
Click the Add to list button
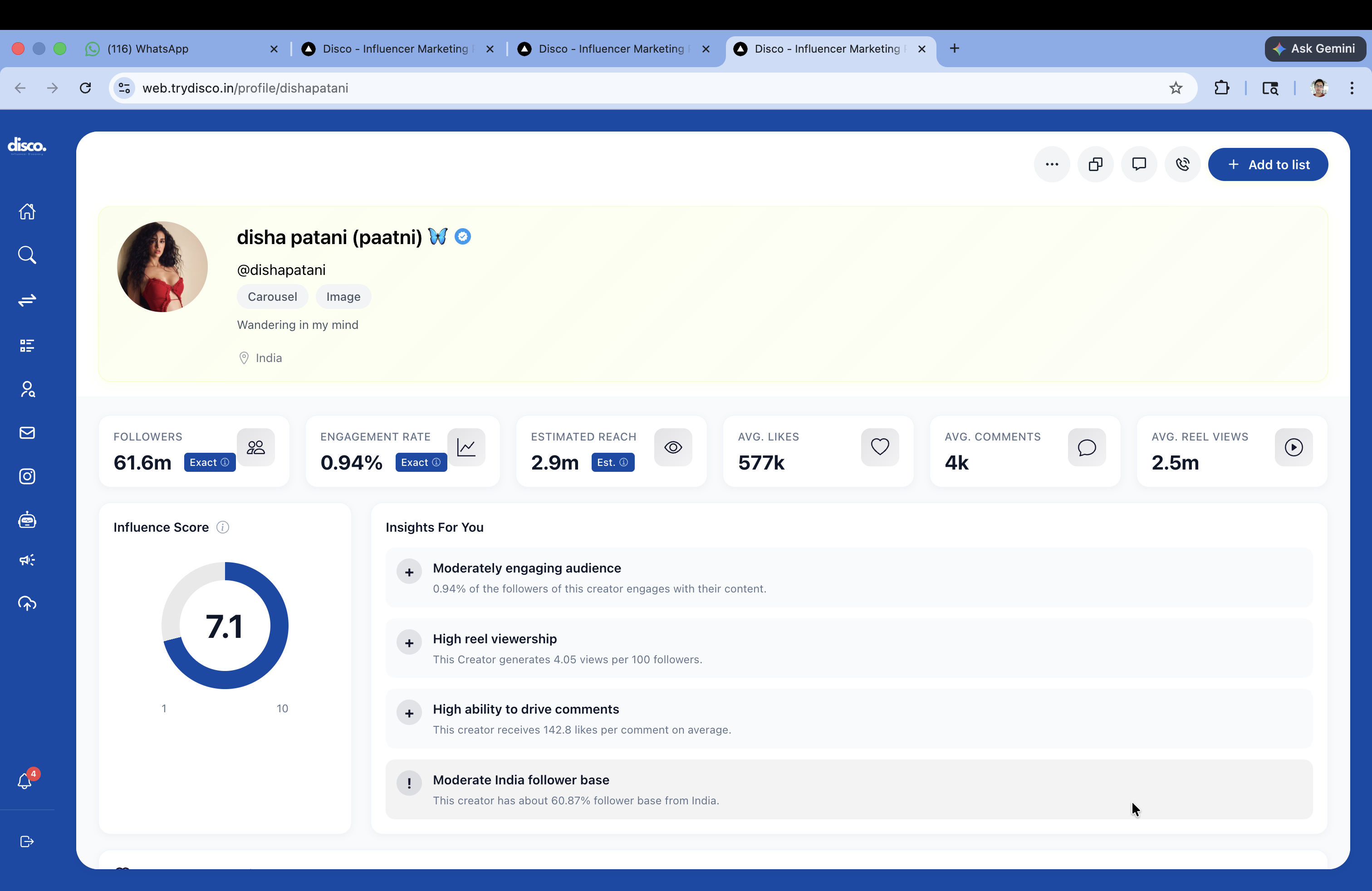pyautogui.click(x=1268, y=165)
